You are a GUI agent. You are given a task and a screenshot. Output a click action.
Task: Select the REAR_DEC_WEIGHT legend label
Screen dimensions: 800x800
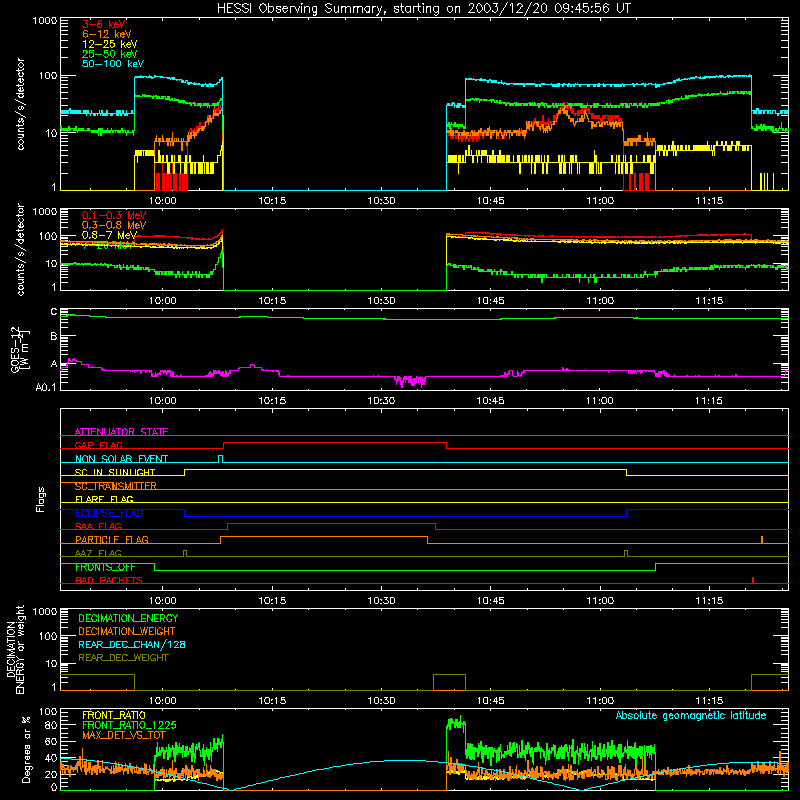tap(123, 658)
